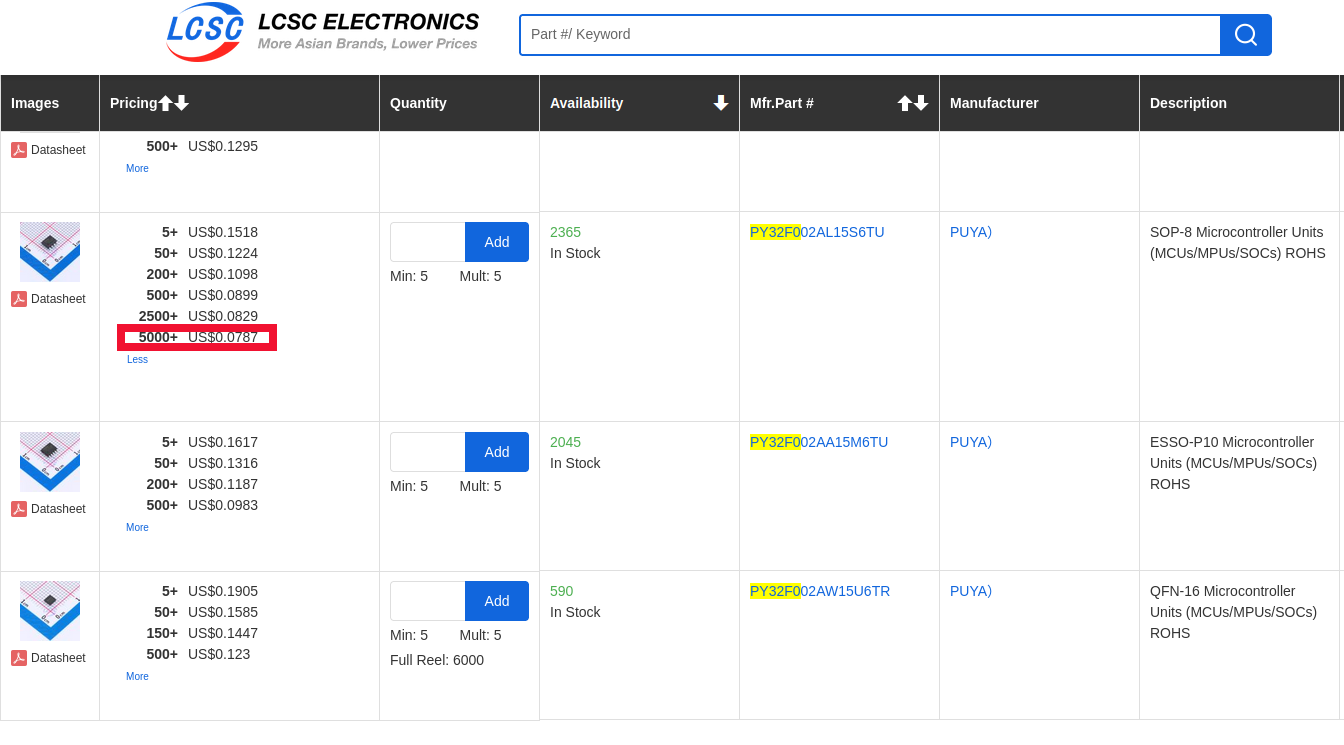Expand More pricing for PY32F002AA15M6TU
Image resolution: width=1344 pixels, height=745 pixels.
[137, 528]
